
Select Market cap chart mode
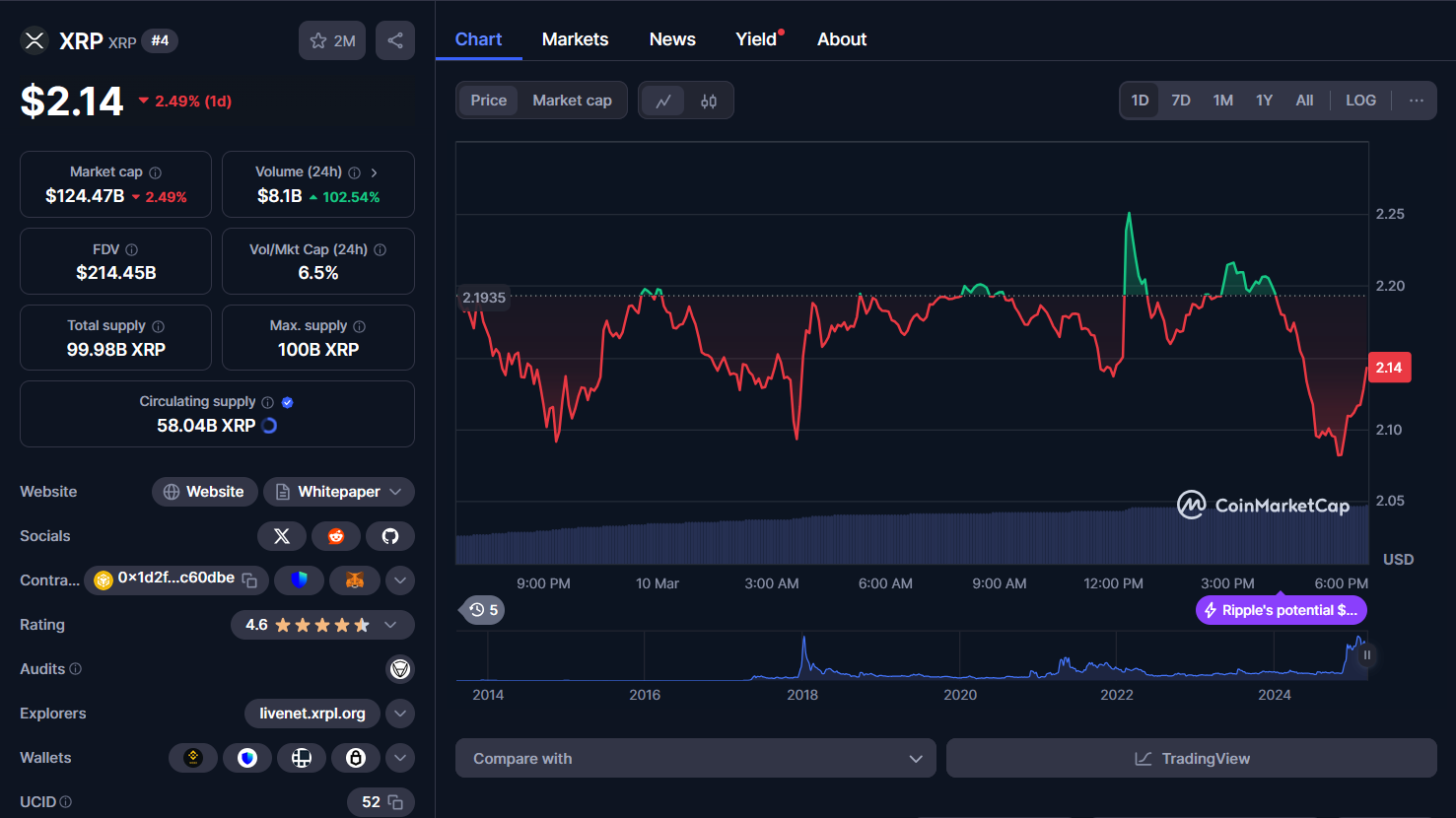[x=572, y=101]
